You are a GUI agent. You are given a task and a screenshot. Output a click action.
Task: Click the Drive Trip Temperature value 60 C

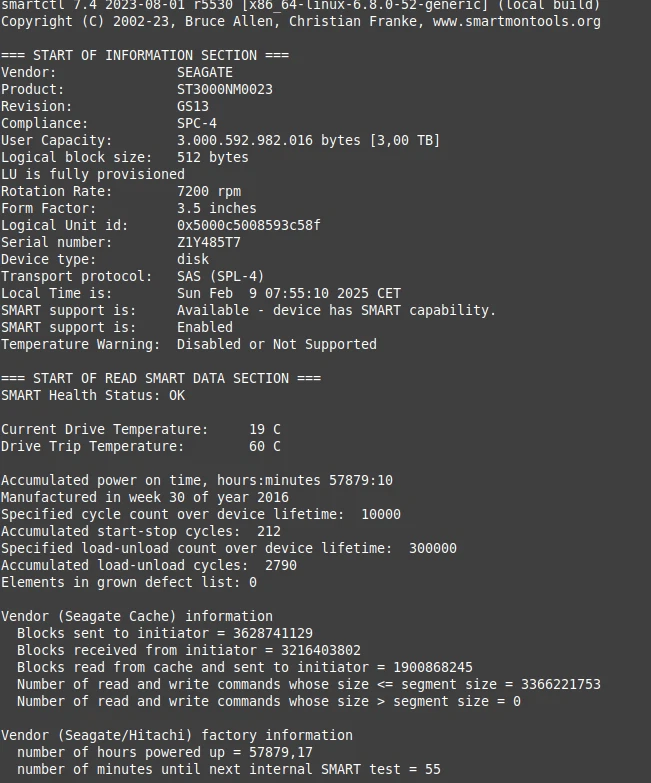click(265, 446)
